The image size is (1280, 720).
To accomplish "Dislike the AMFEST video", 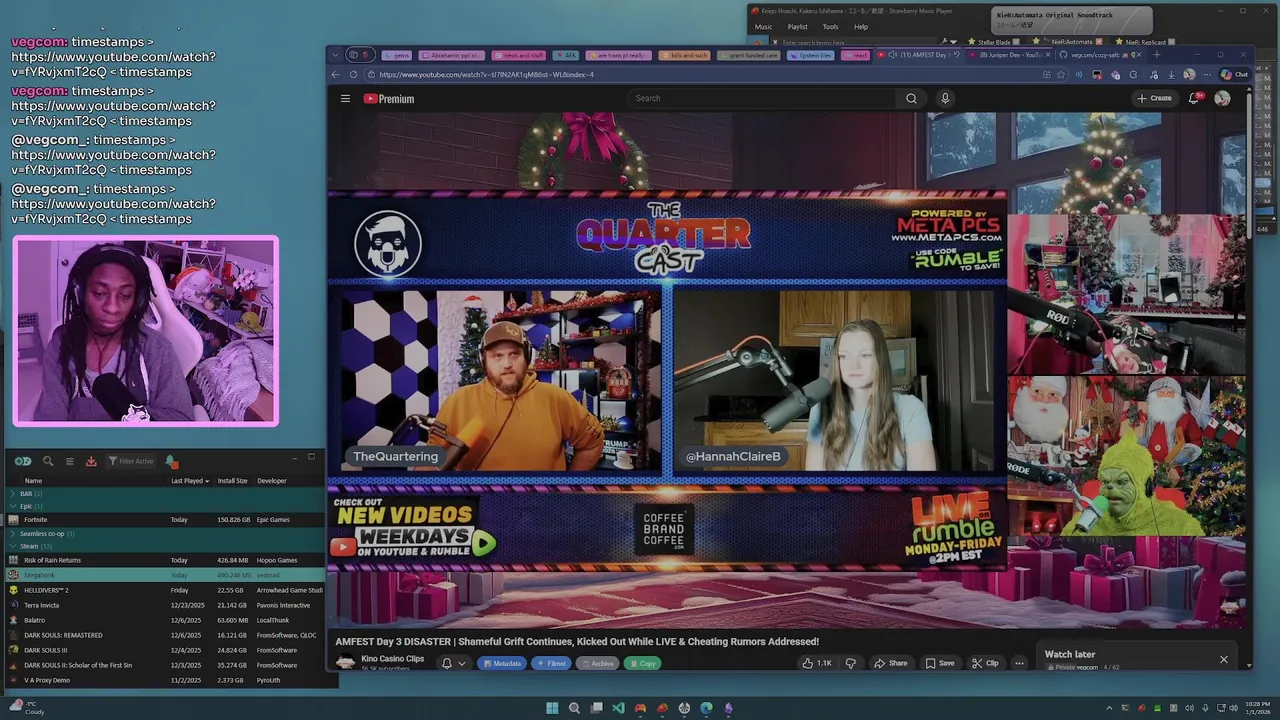I will pyautogui.click(x=851, y=663).
